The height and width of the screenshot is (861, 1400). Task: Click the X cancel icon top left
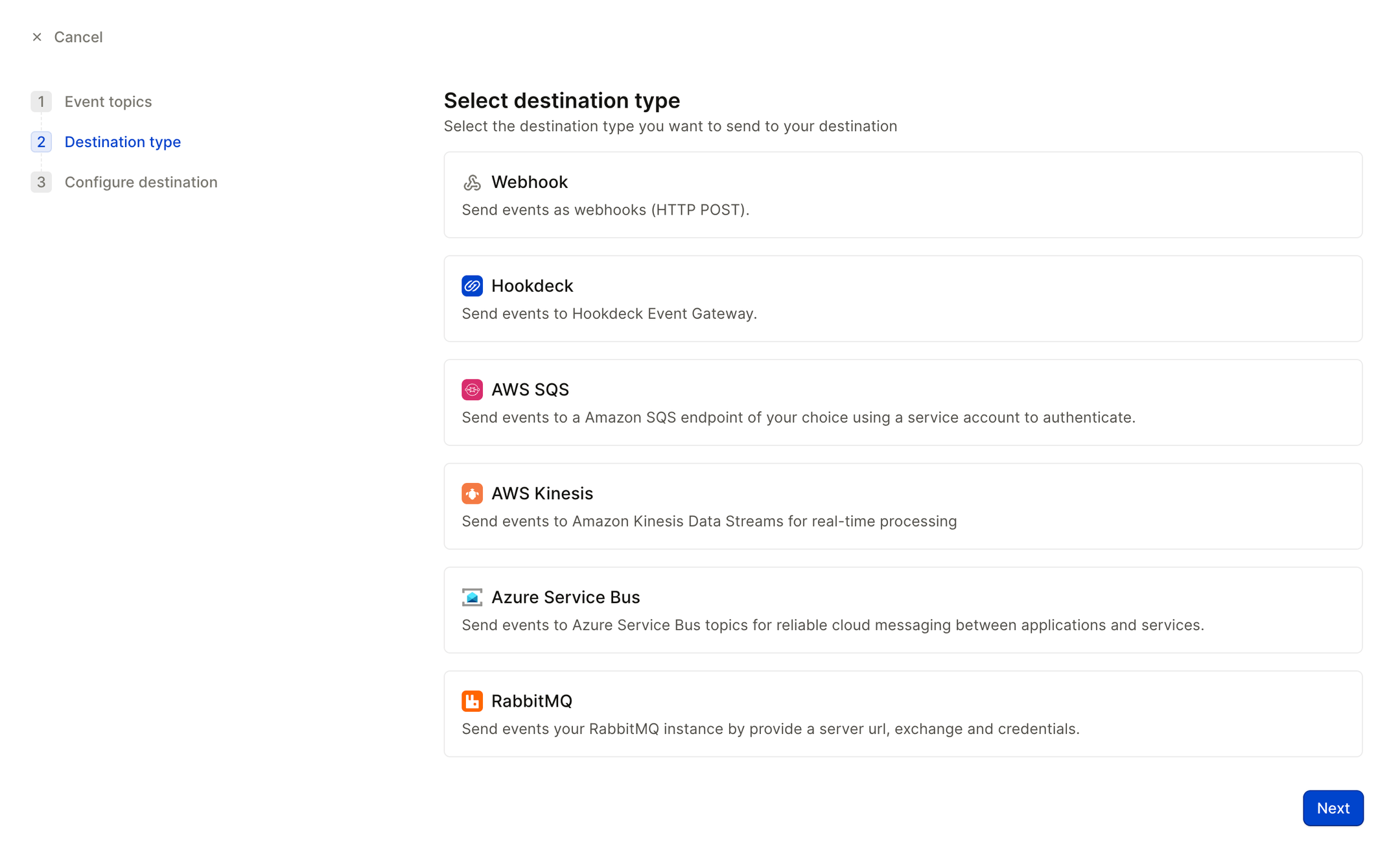point(37,37)
